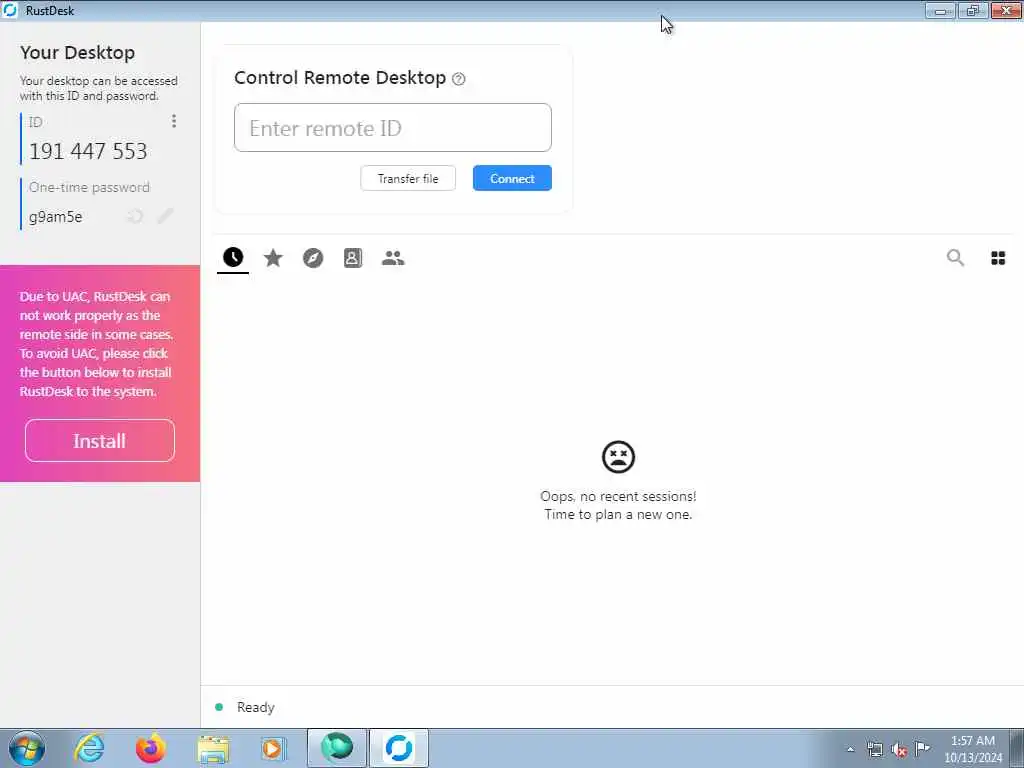1024x768 pixels.
Task: Open the Discovered compass tab
Action: [313, 258]
